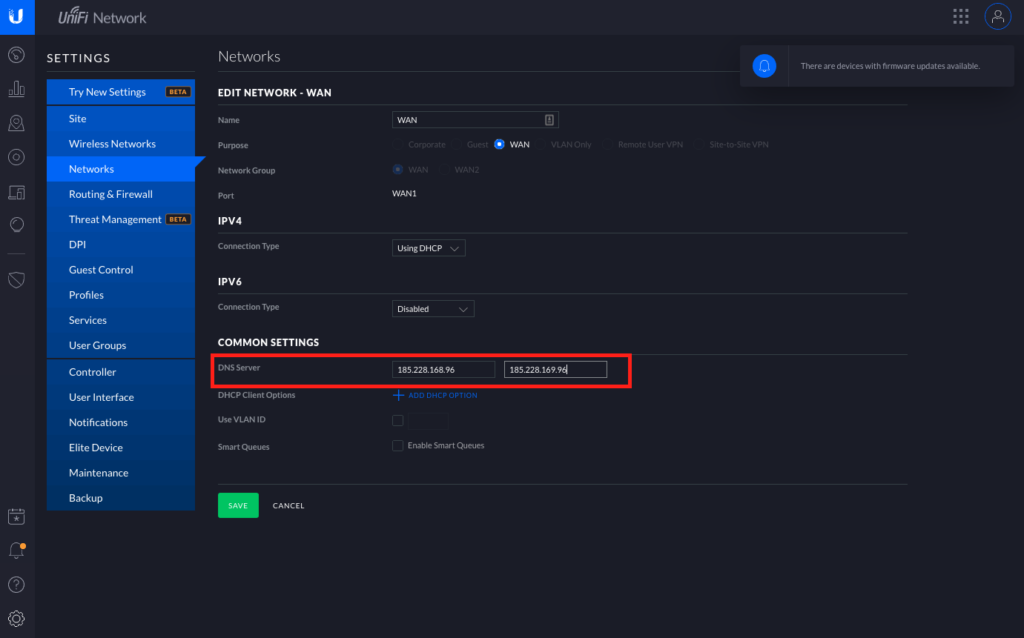The height and width of the screenshot is (638, 1024).
Task: Click the second DNS Server field 185.228.169.96
Action: click(x=555, y=370)
